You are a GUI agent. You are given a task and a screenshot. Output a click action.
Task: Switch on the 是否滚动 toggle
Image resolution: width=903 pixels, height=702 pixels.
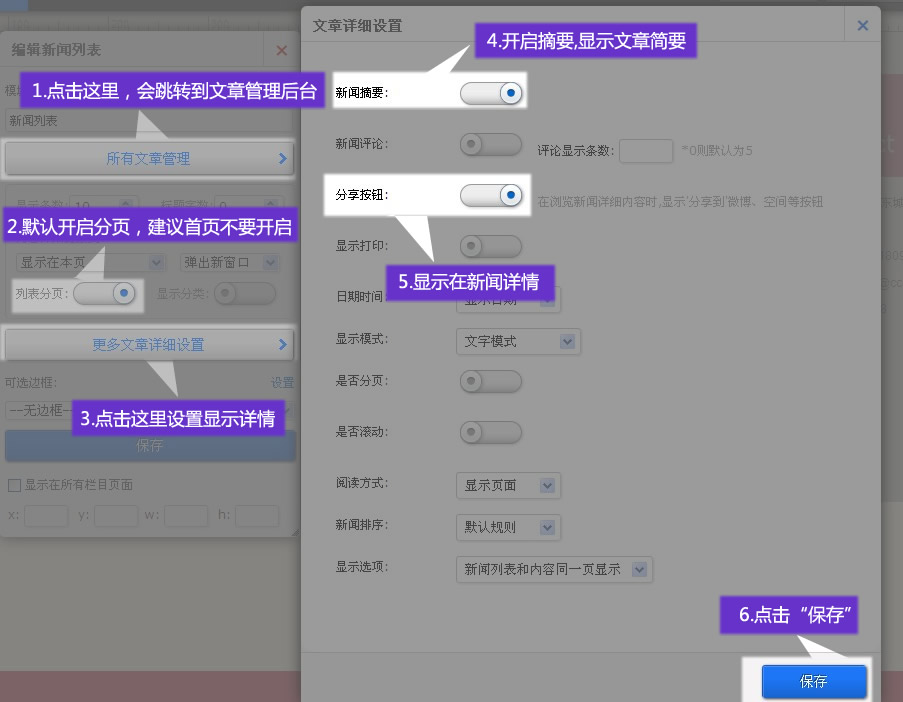491,432
